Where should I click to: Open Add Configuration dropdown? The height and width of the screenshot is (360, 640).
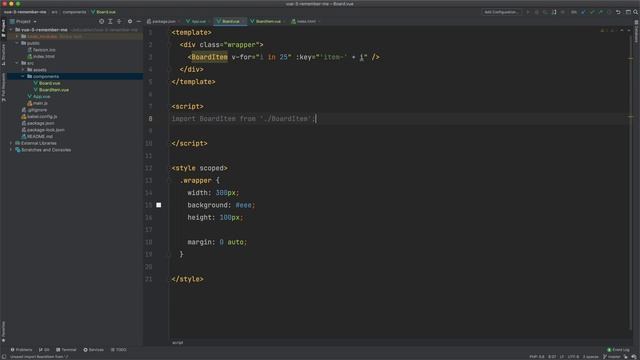[x=502, y=12]
